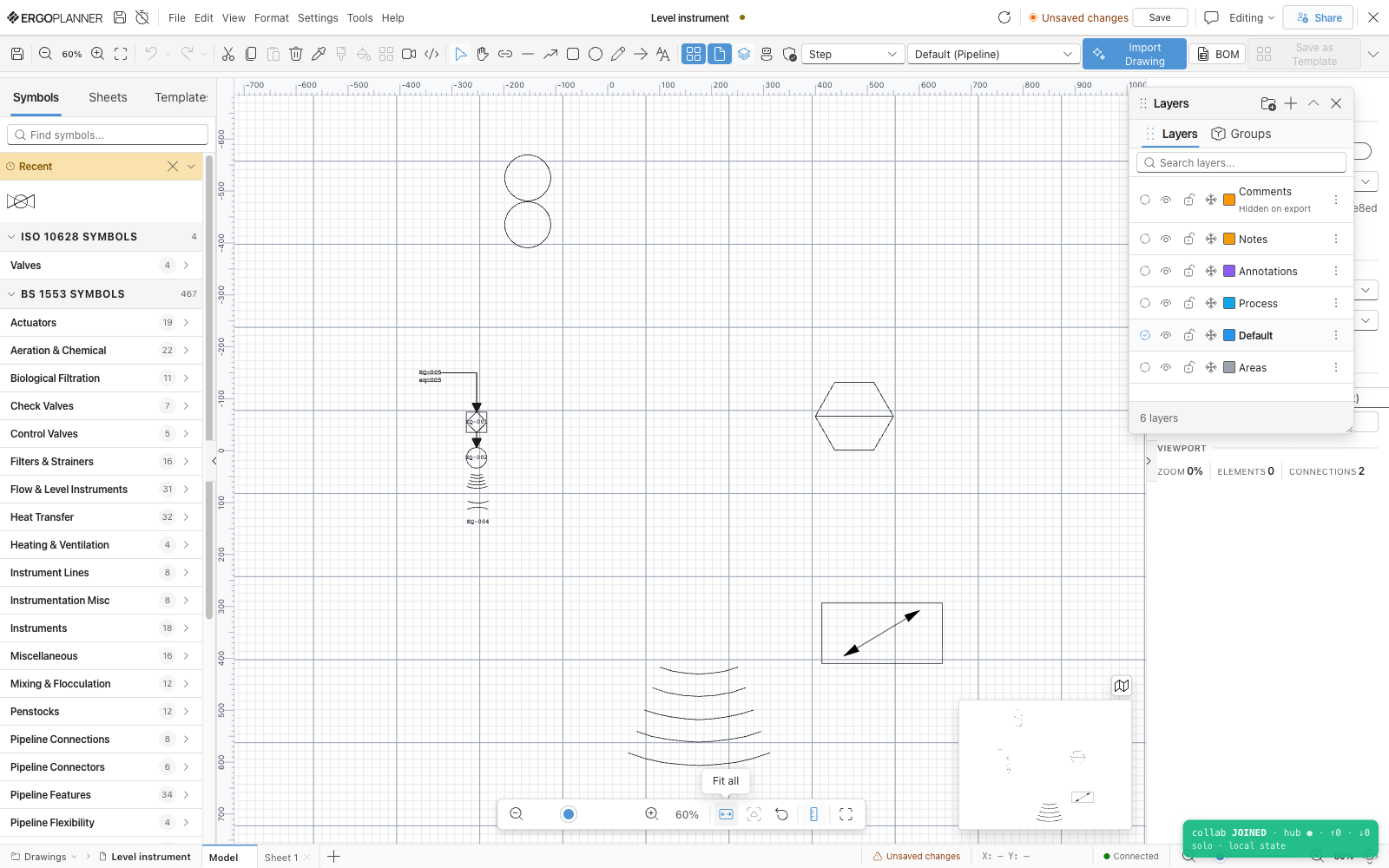1389x868 pixels.
Task: Toggle the ruler button in the zoom bar
Action: [x=813, y=814]
